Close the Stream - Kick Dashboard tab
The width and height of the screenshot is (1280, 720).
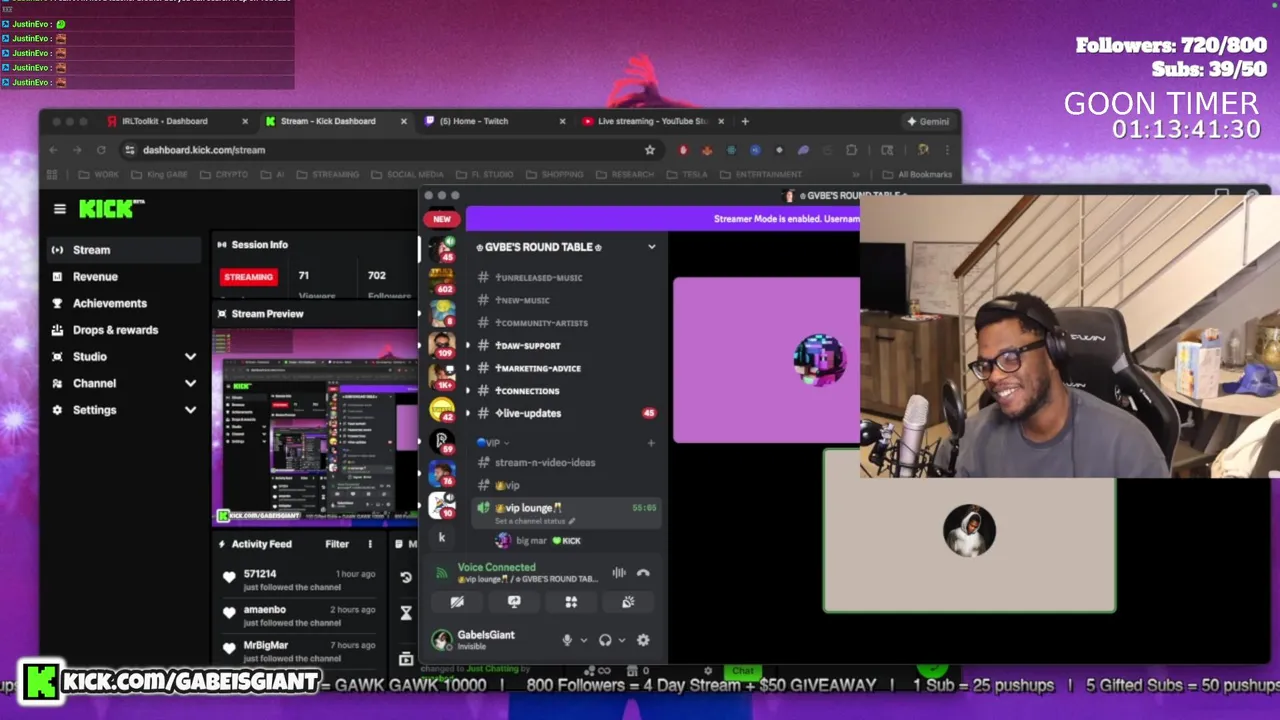pos(404,121)
